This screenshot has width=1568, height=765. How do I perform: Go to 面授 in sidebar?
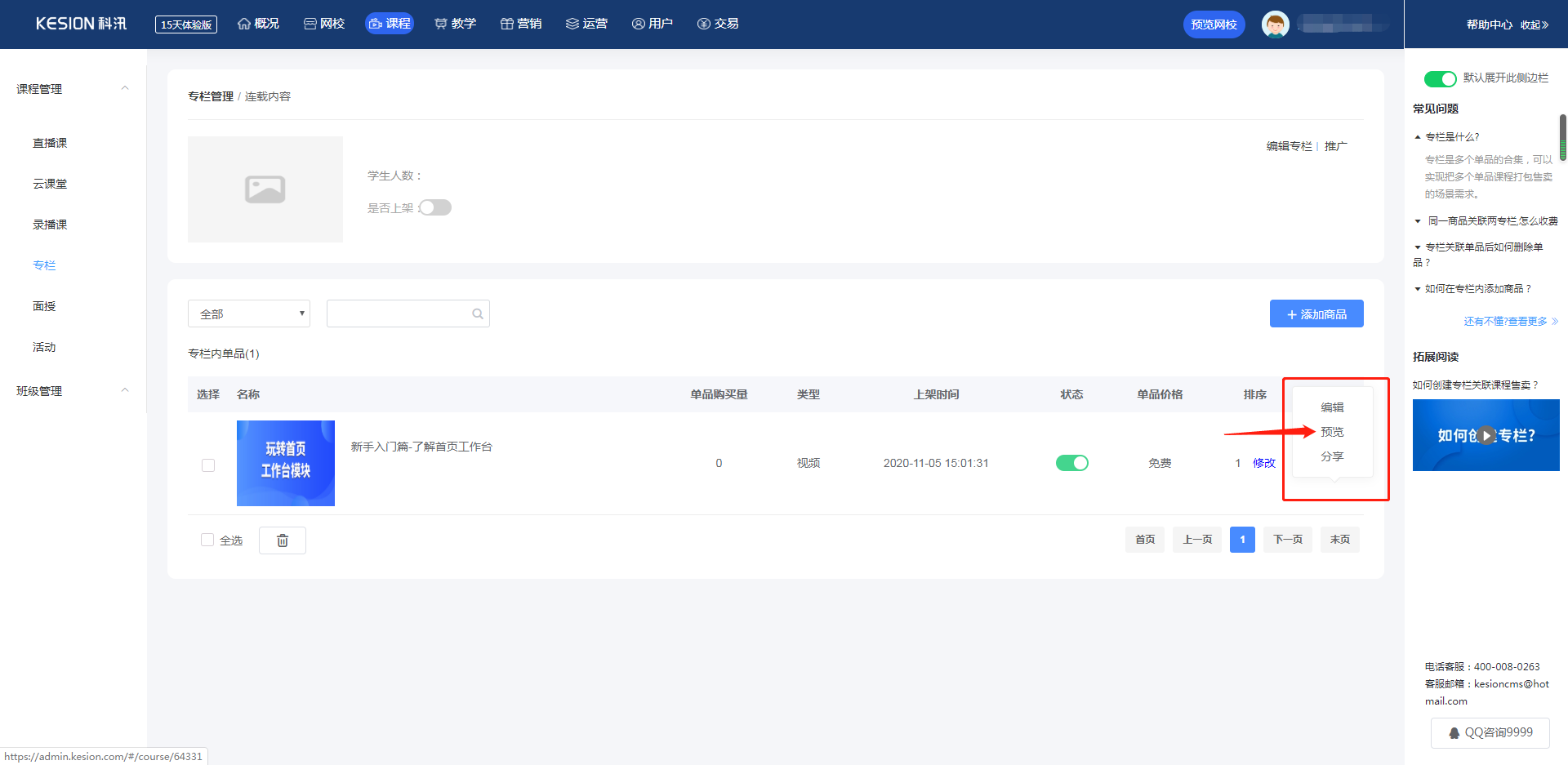click(x=44, y=306)
